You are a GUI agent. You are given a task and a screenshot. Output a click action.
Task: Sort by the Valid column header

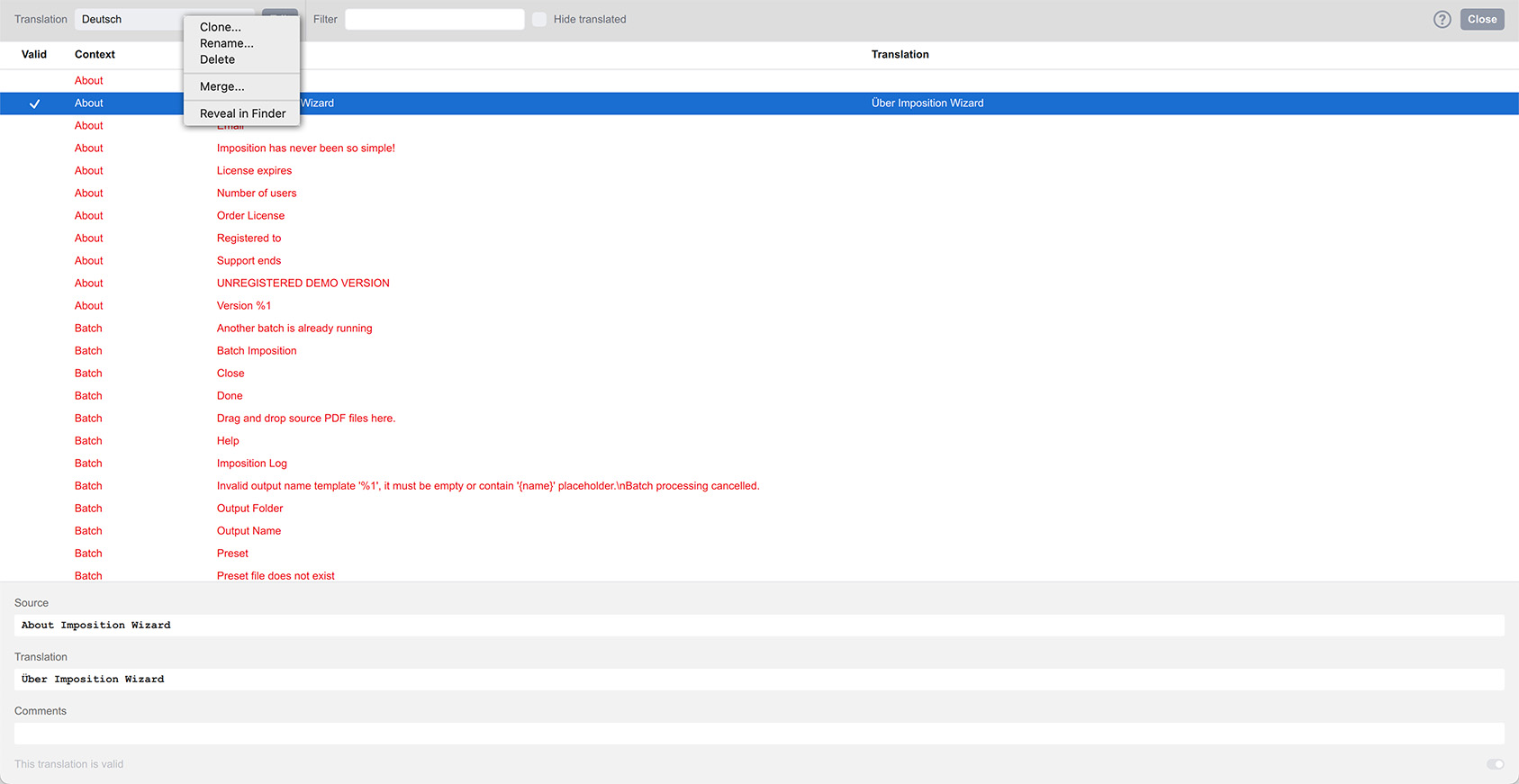click(34, 54)
